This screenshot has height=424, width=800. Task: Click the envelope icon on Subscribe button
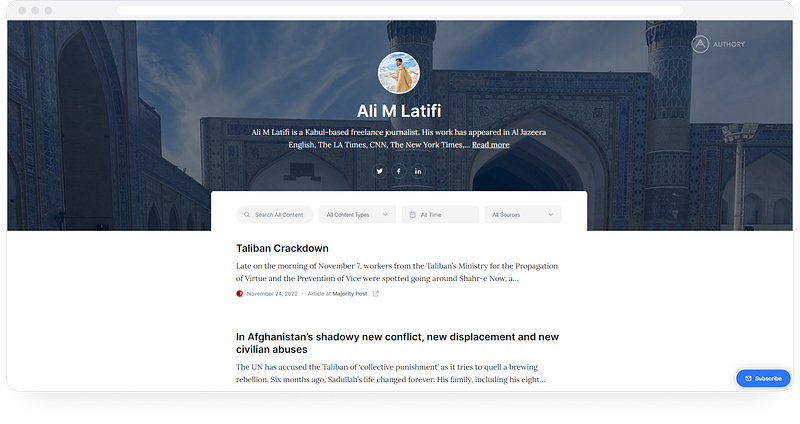[748, 379]
